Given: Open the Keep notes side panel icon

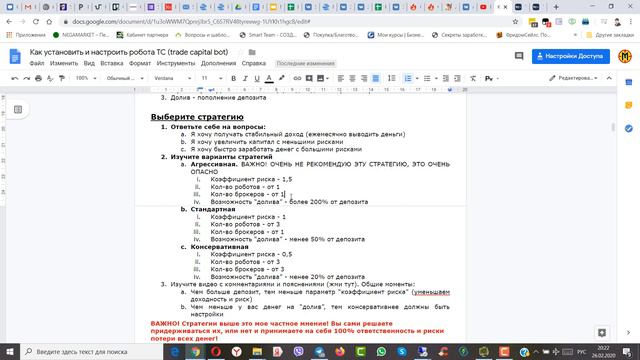Looking at the screenshot, I should point(629,105).
